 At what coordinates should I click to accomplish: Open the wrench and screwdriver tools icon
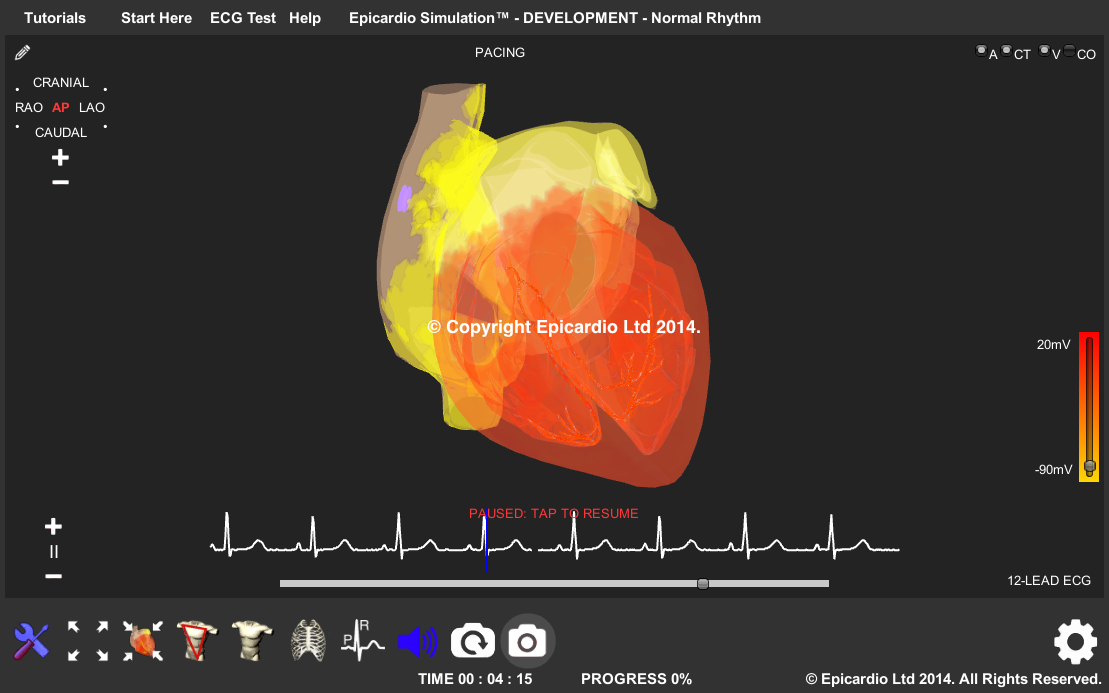tap(31, 641)
